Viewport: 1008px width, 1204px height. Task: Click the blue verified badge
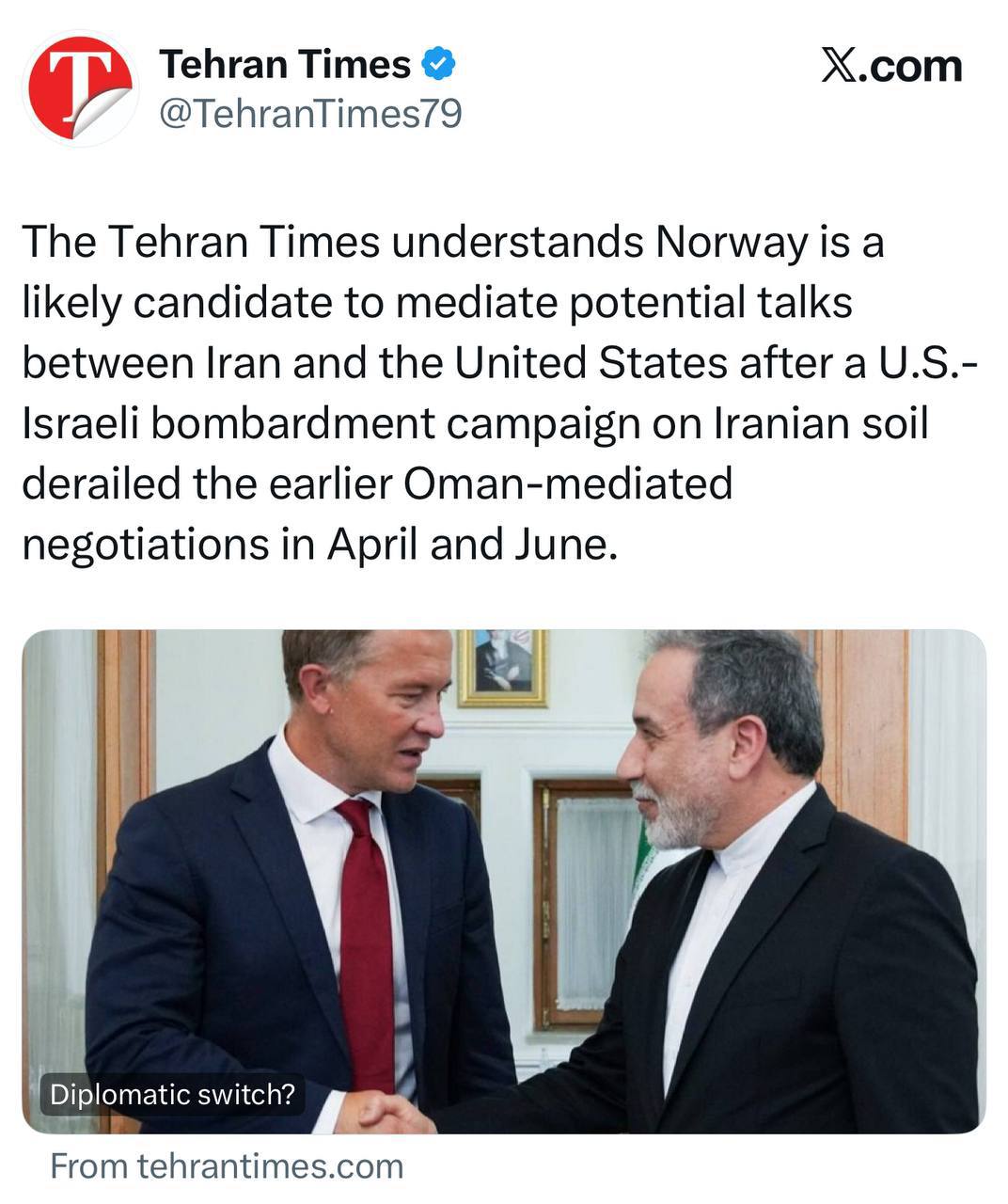(439, 65)
